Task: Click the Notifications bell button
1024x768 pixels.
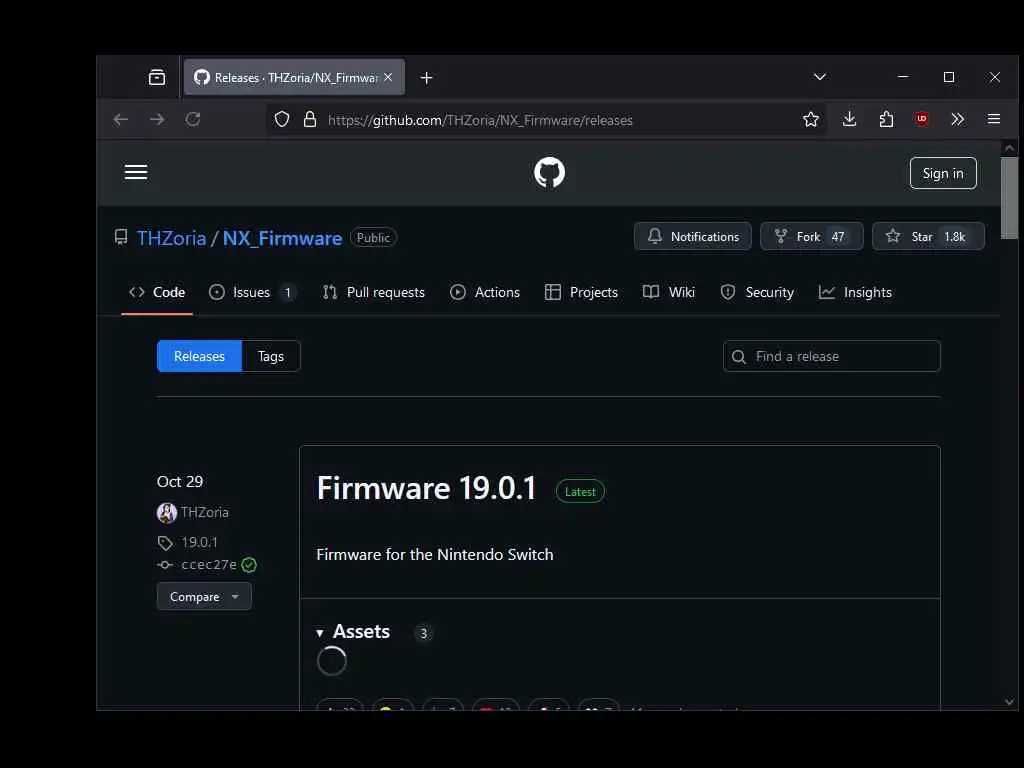Action: [x=692, y=236]
